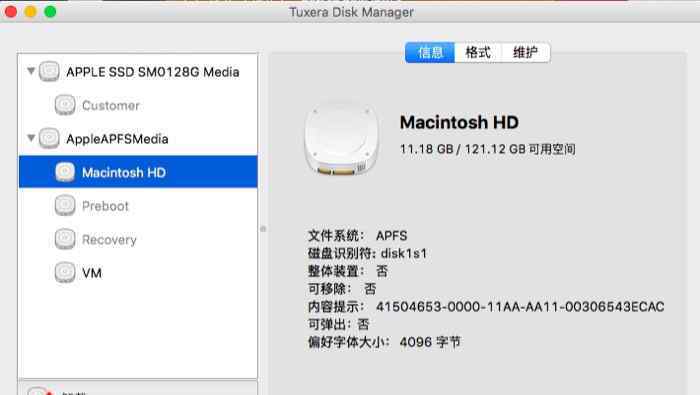Click the APPLE SSD SM0128G Media disk icon

point(49,71)
